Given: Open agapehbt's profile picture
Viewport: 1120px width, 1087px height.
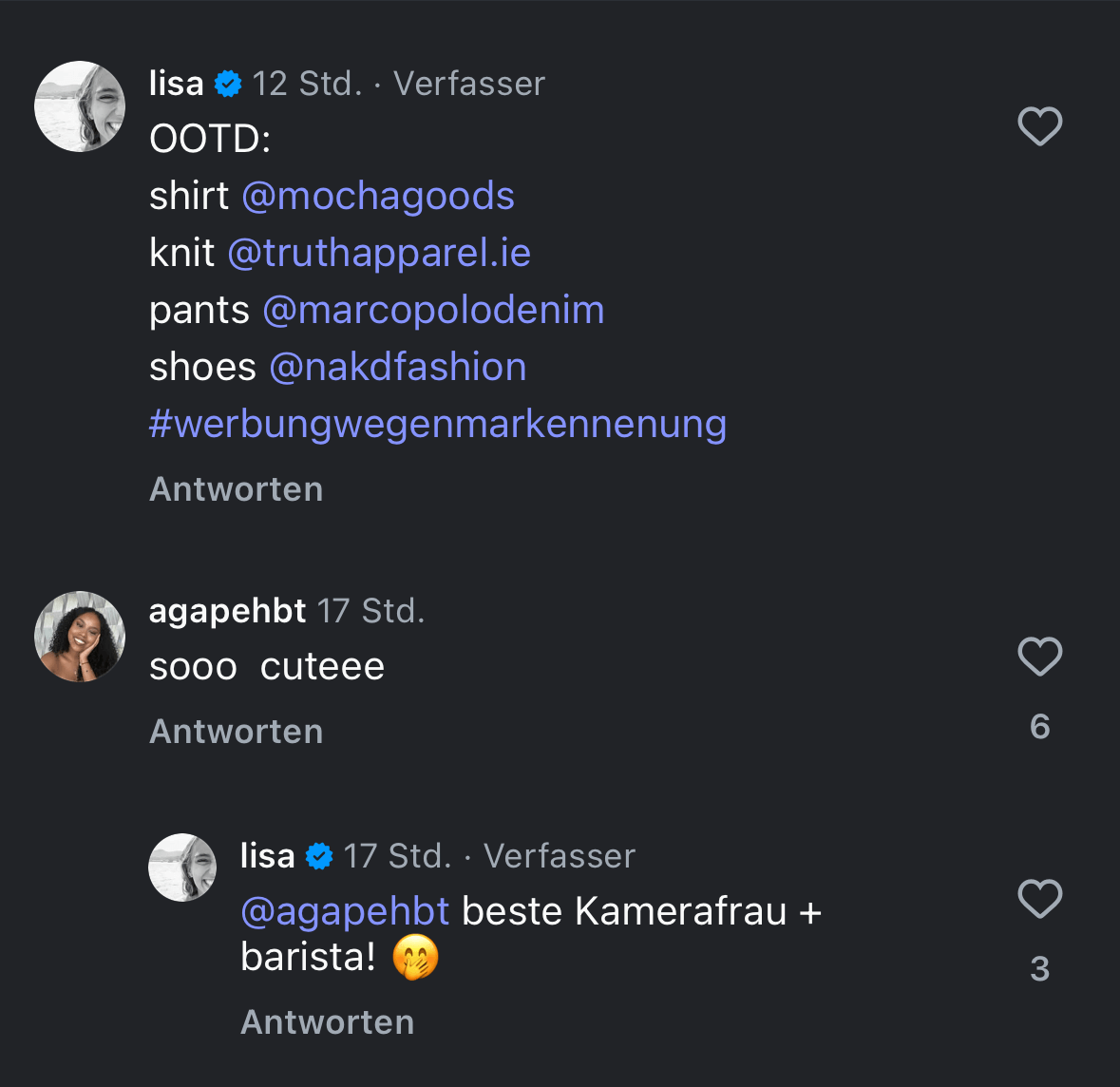Looking at the screenshot, I should [80, 637].
